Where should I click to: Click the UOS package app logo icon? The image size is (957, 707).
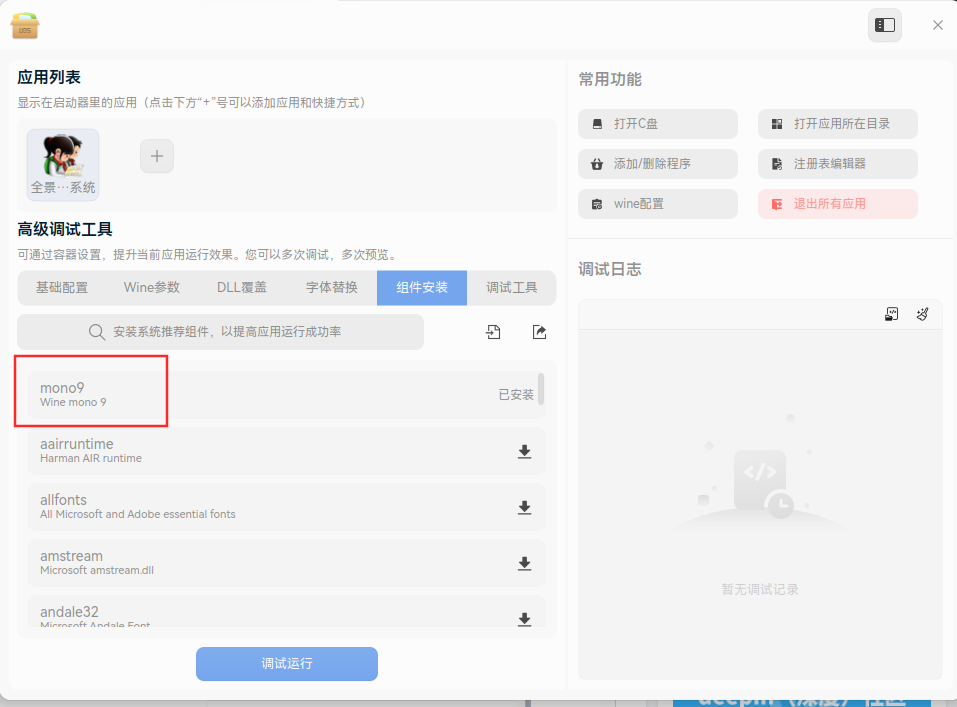point(25,26)
